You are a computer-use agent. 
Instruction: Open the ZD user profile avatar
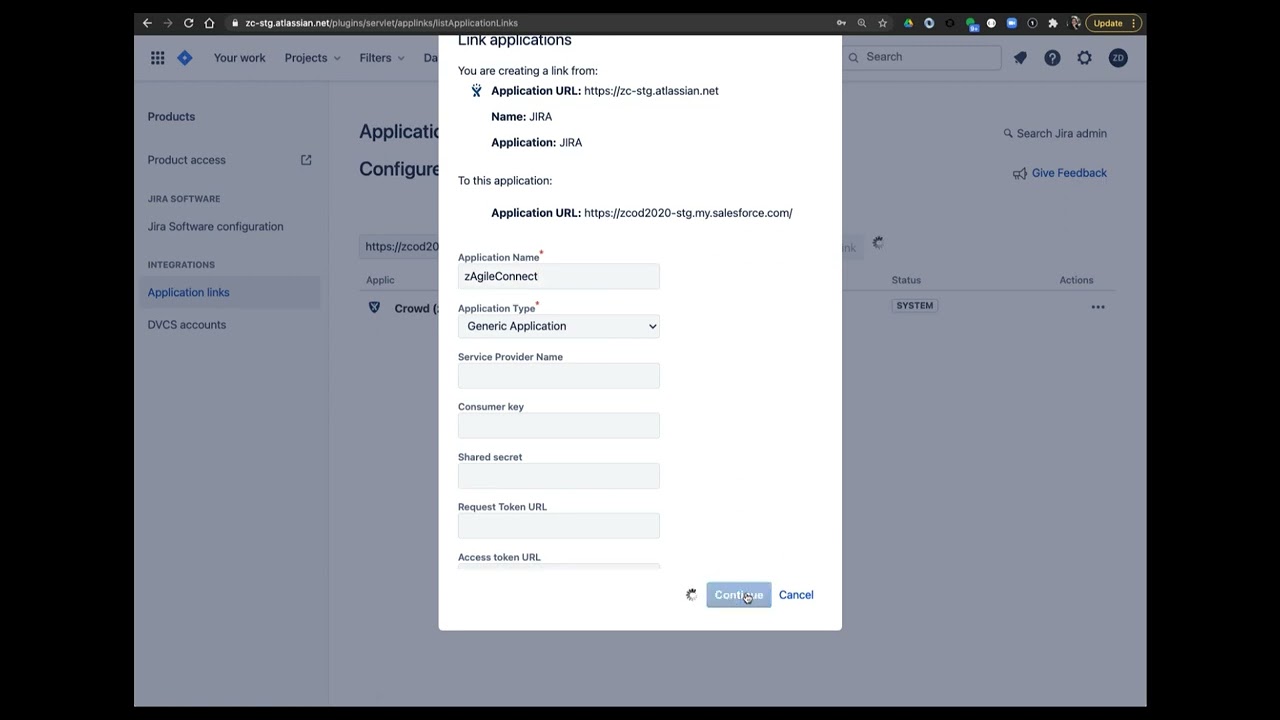point(1118,58)
